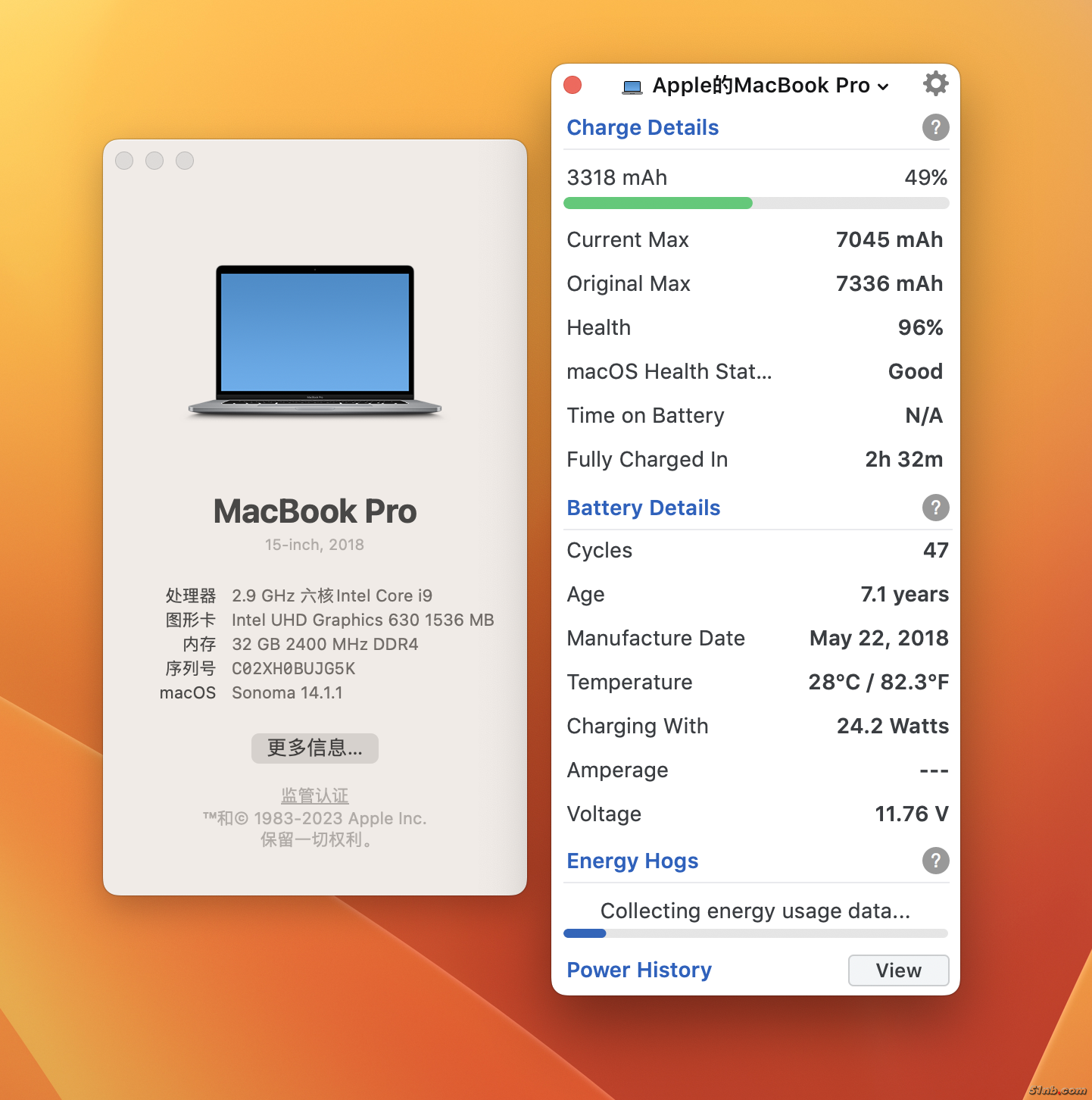
Task: Select the Charge Details heading
Action: point(643,127)
